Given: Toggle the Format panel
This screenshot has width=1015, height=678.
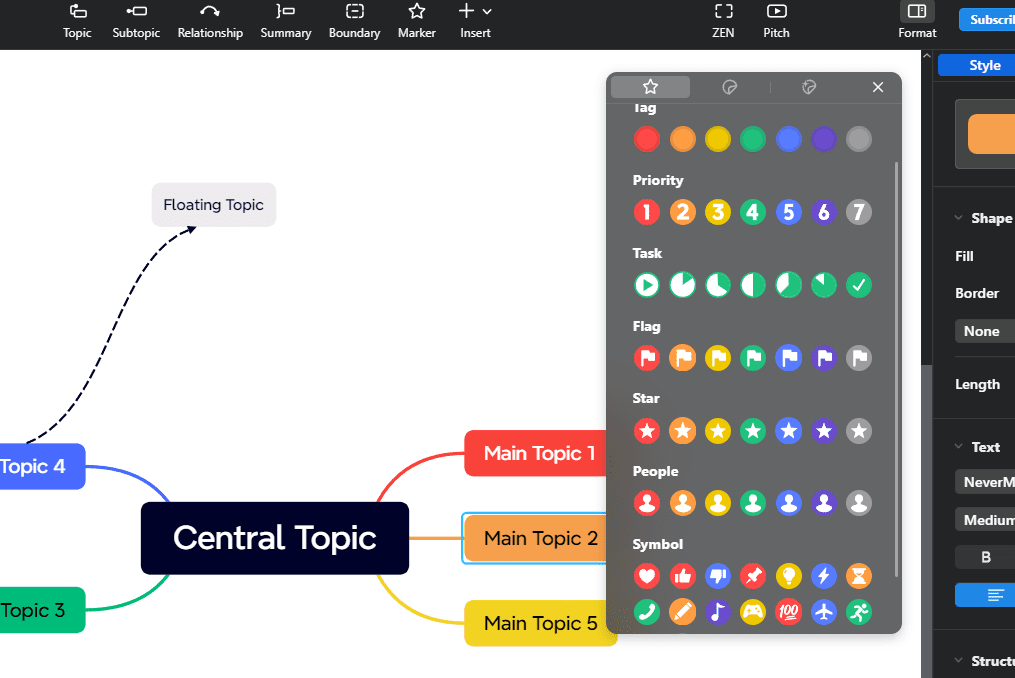Looking at the screenshot, I should click(916, 21).
